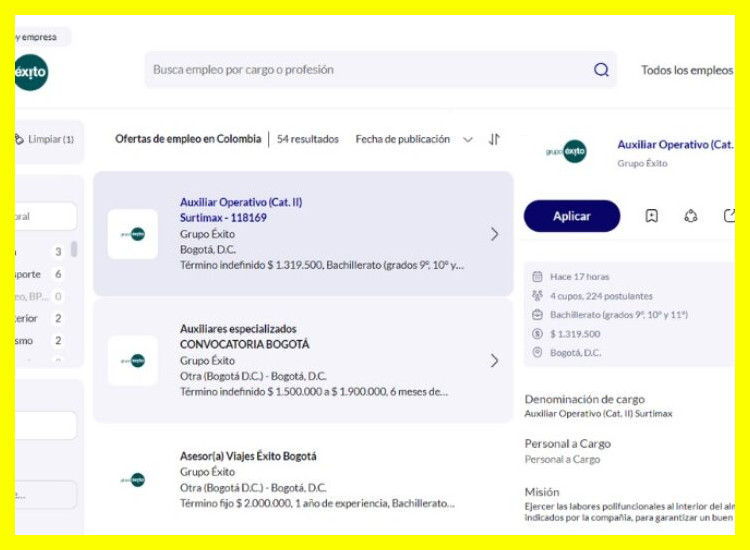Screen dimensions: 750x550
Task: Click the Aplicar button
Action: tap(572, 216)
